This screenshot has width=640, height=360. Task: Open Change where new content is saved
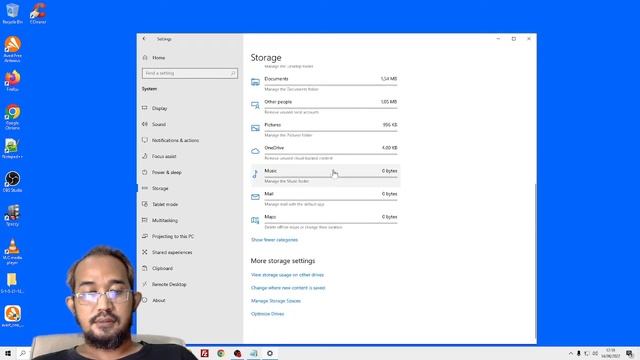288,288
